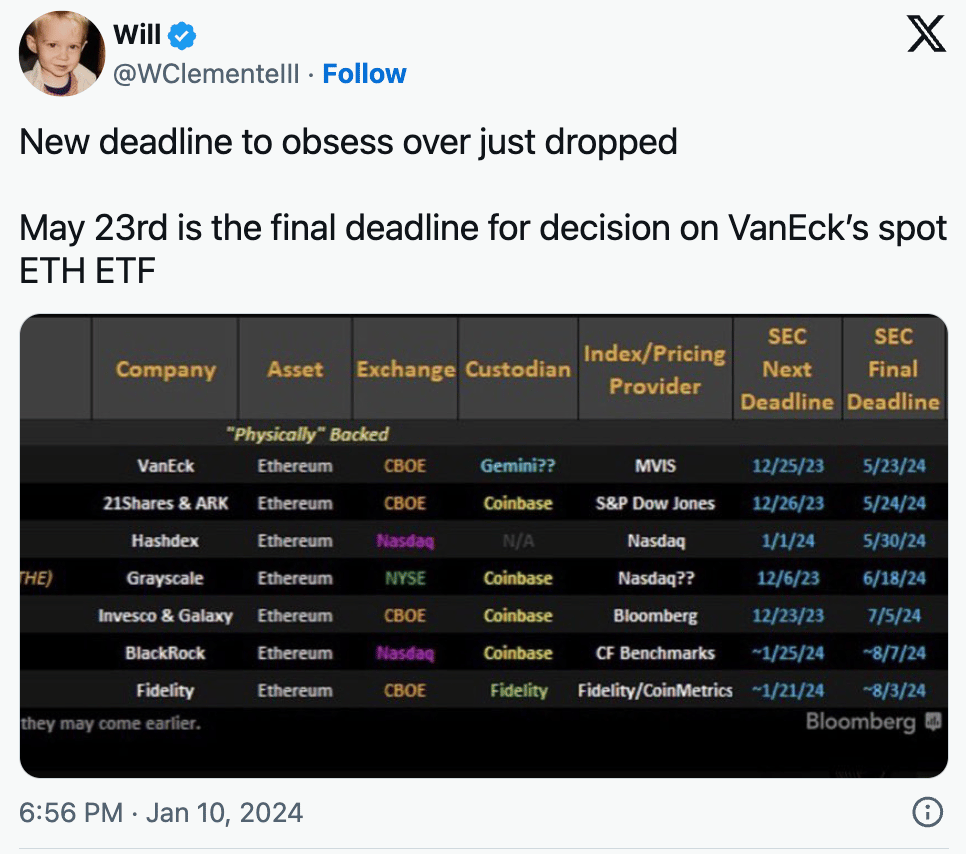Click the SEC Final Deadline header
The width and height of the screenshot is (966, 854).
pyautogui.click(x=892, y=369)
